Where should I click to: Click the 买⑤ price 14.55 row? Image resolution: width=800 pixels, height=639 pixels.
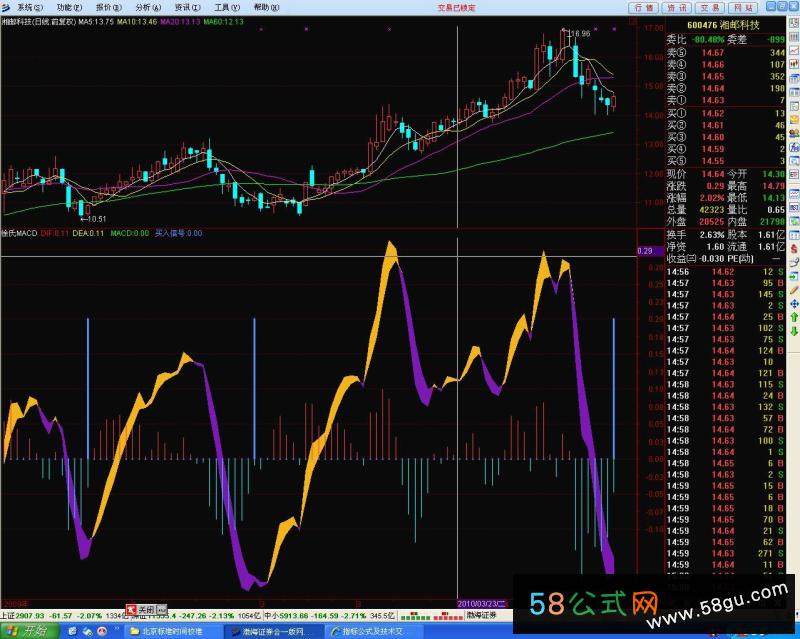click(x=726, y=161)
